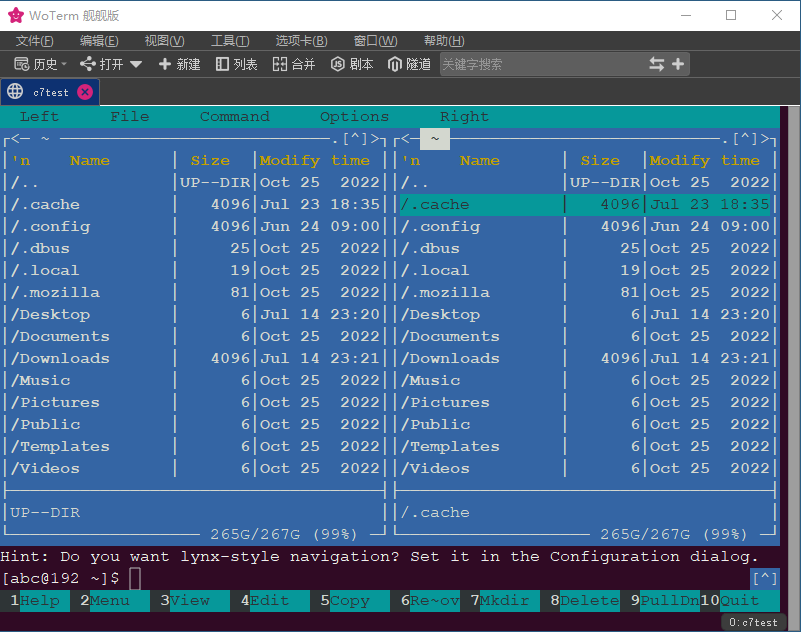Click the 4Edit function key button
801x632 pixels.
(x=275, y=600)
